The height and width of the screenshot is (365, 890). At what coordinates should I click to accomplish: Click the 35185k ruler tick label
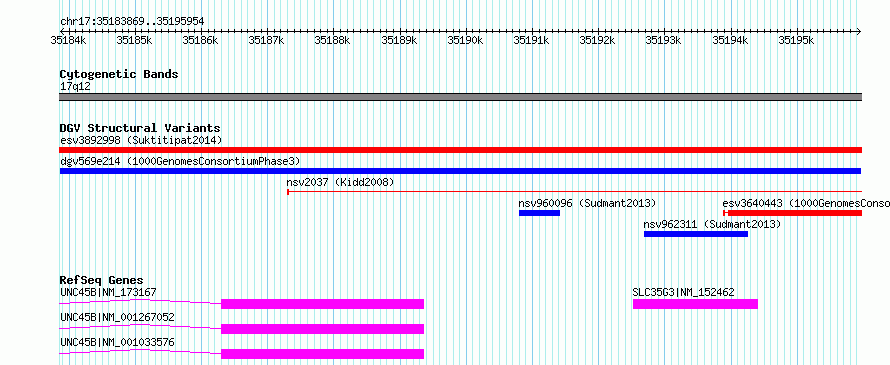135,40
